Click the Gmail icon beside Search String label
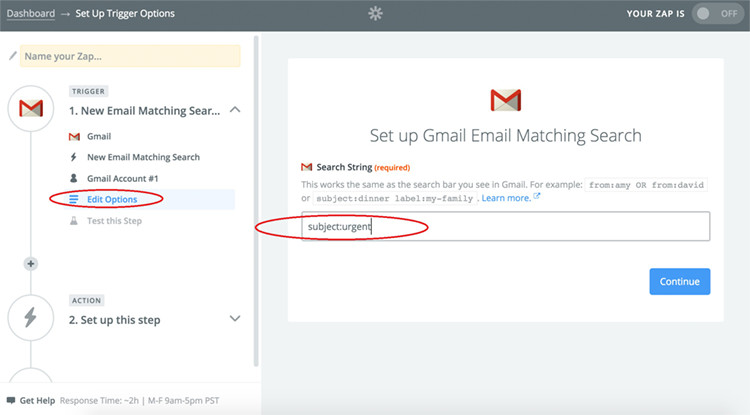The width and height of the screenshot is (750, 415). [x=307, y=167]
